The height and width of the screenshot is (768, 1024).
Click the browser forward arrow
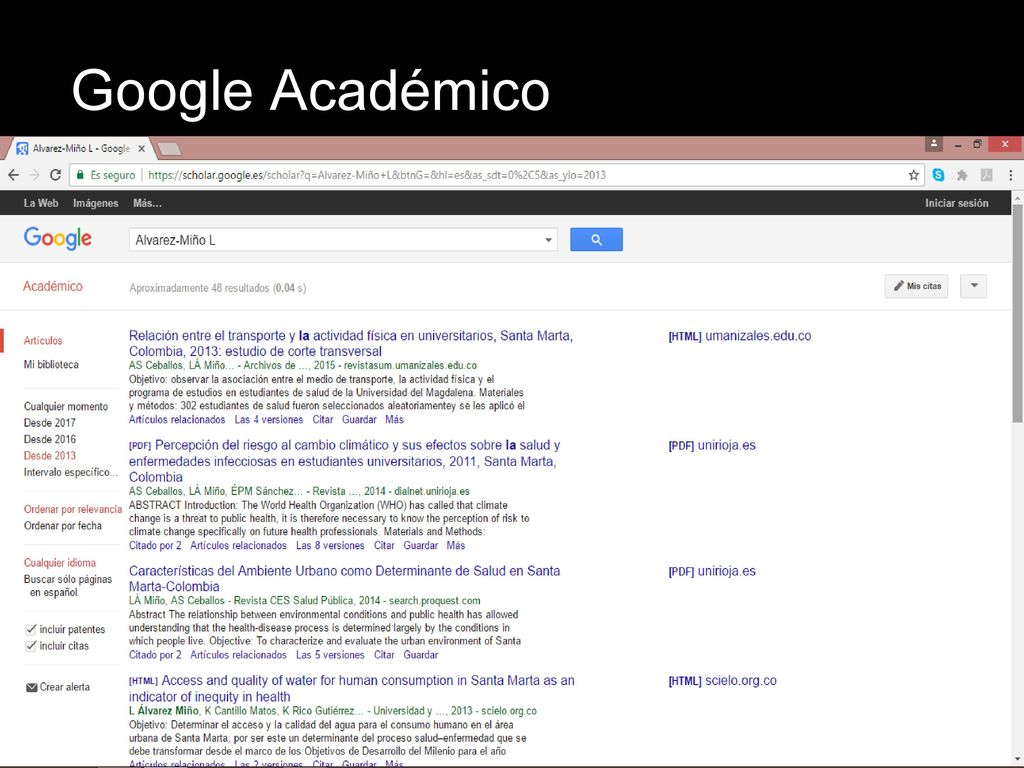pyautogui.click(x=35, y=175)
